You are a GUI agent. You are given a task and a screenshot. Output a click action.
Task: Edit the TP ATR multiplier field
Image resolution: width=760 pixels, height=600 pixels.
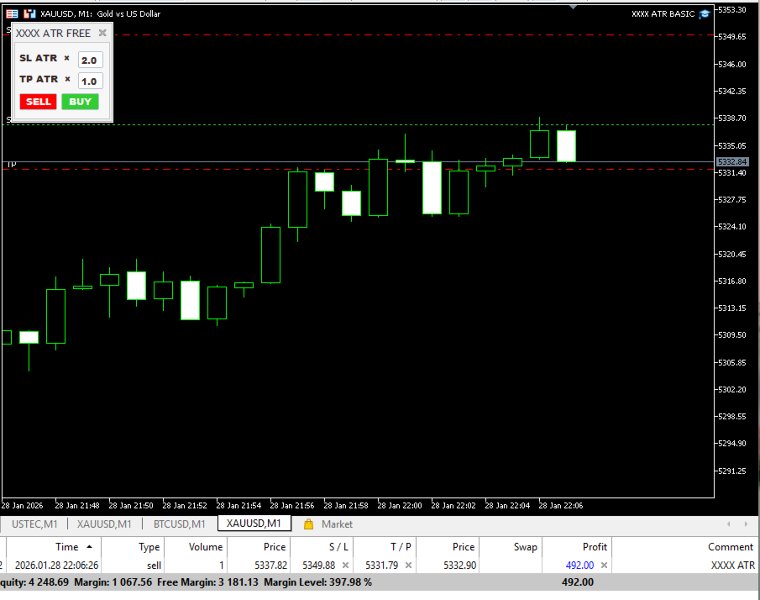[90, 81]
